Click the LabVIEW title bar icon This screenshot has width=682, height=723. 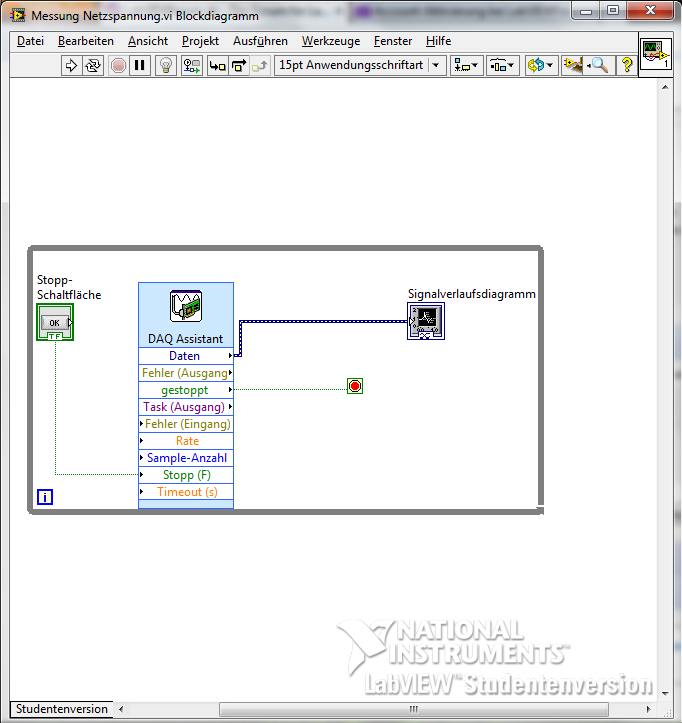tap(18, 15)
